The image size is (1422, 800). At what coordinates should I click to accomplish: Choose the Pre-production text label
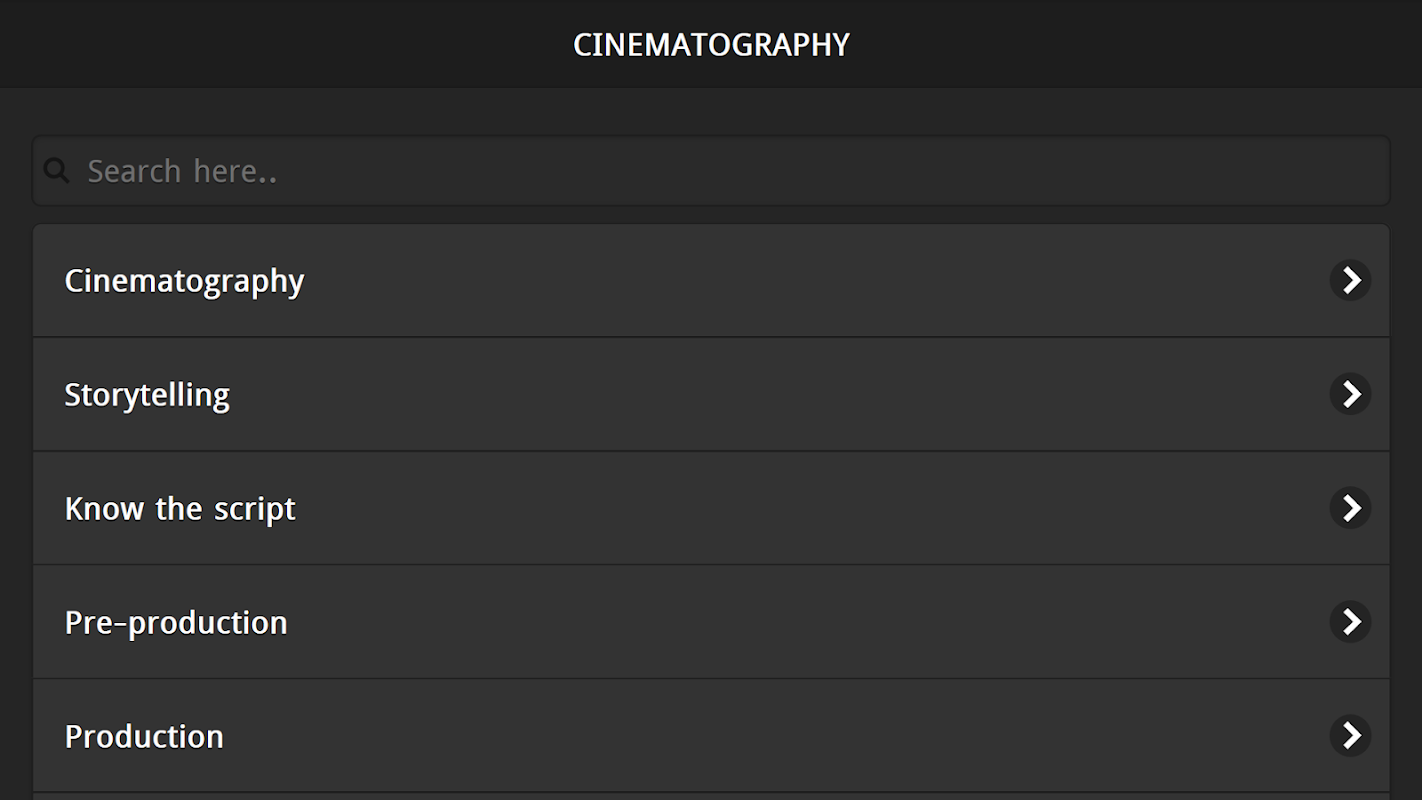coord(176,623)
